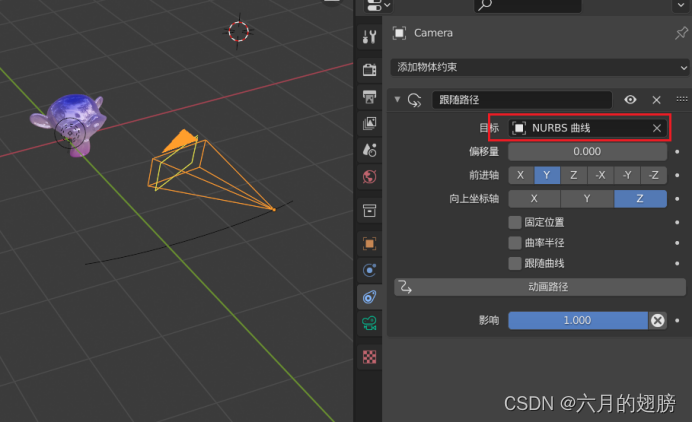Open the World properties tab
692x423 pixels.
tap(369, 177)
